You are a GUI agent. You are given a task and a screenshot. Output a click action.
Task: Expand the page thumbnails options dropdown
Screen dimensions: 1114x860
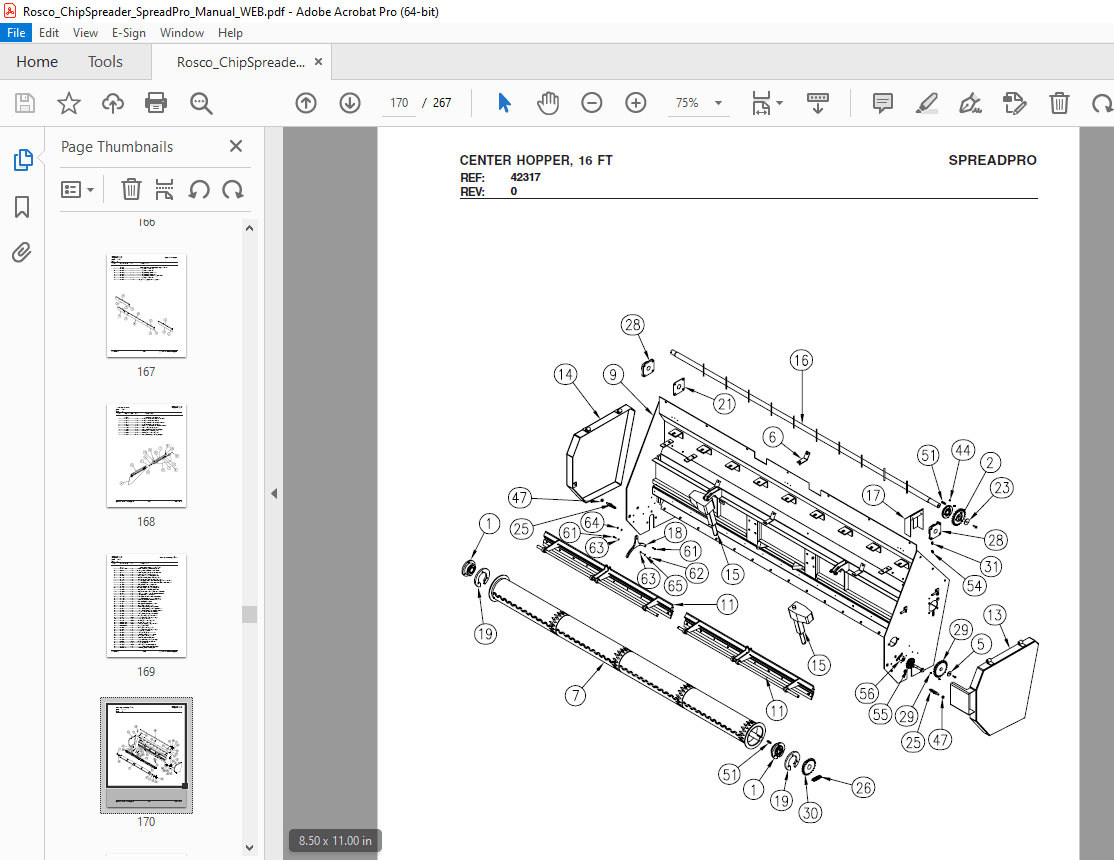tap(78, 189)
